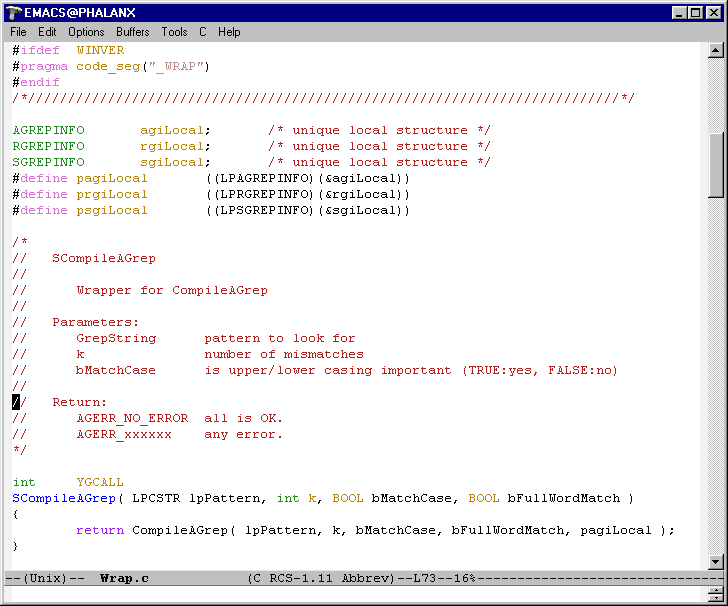Screen dimensions: 728x606
Task: Maximize the Emacs window
Action: [x=695, y=13]
